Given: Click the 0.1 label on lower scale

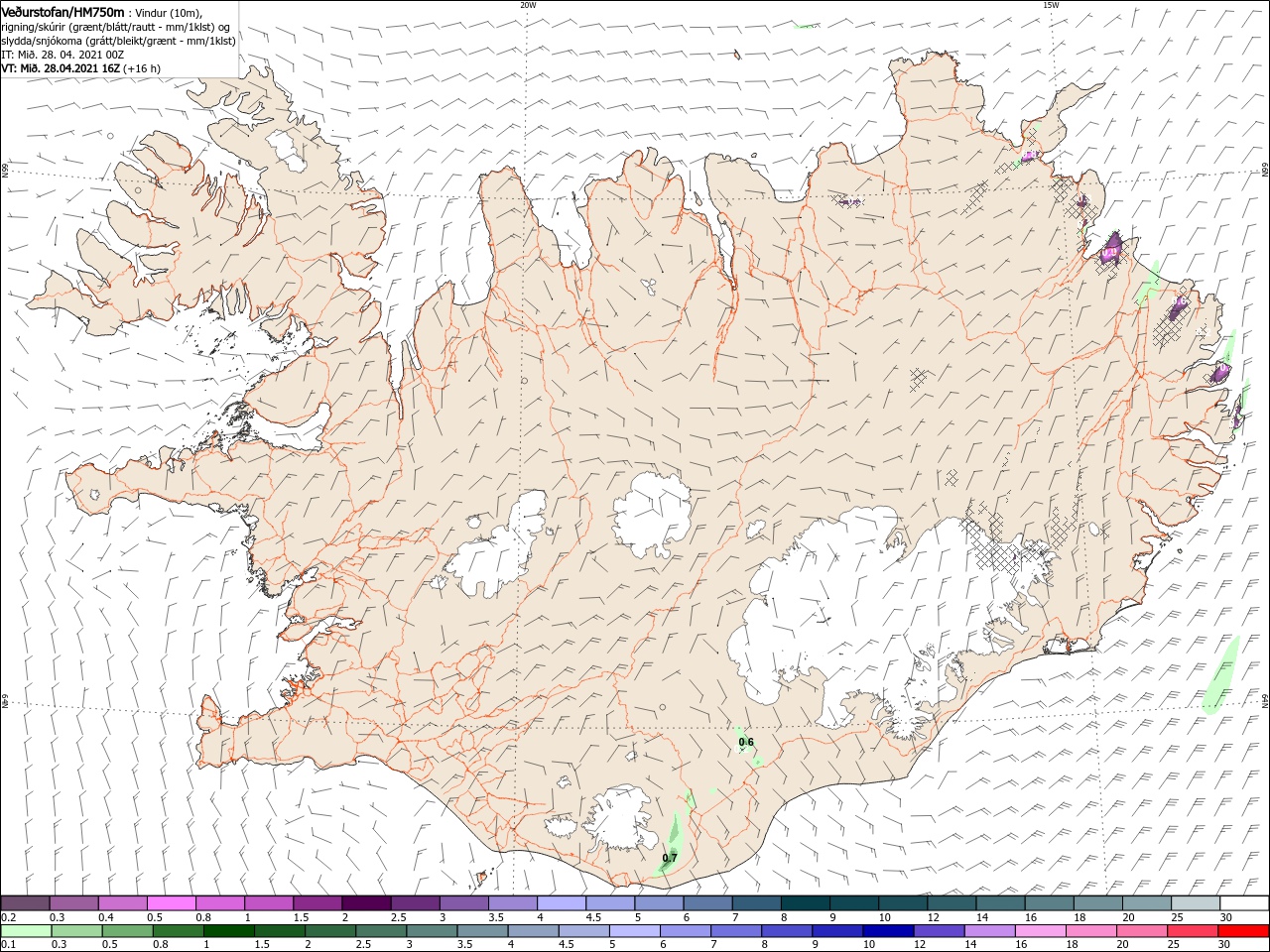Looking at the screenshot, I should point(9,944).
